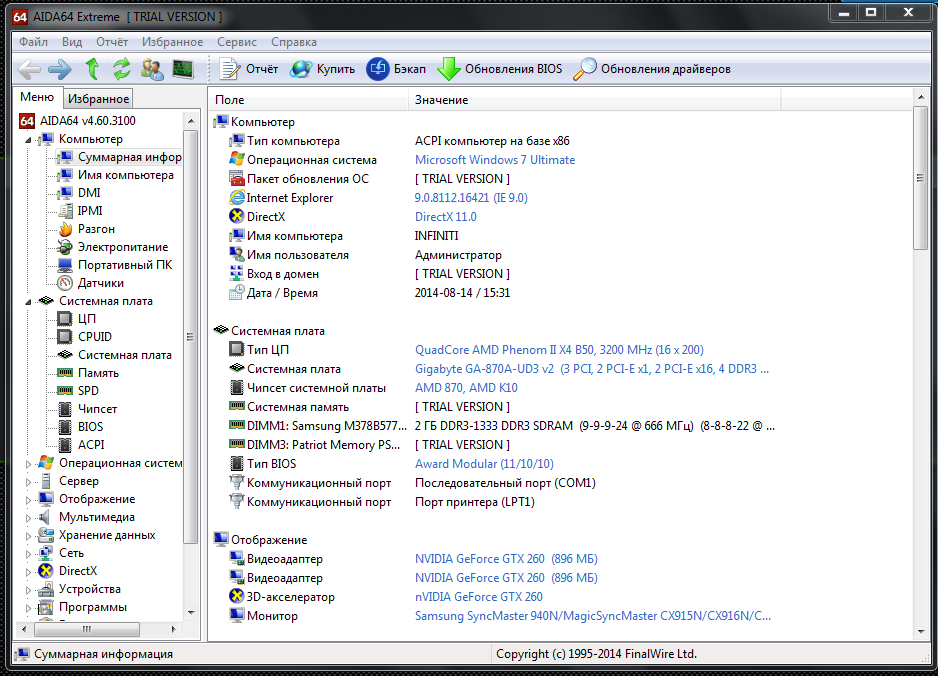938x676 pixels.
Task: Switch to the Избранное tab in sidebar
Action: pos(98,99)
